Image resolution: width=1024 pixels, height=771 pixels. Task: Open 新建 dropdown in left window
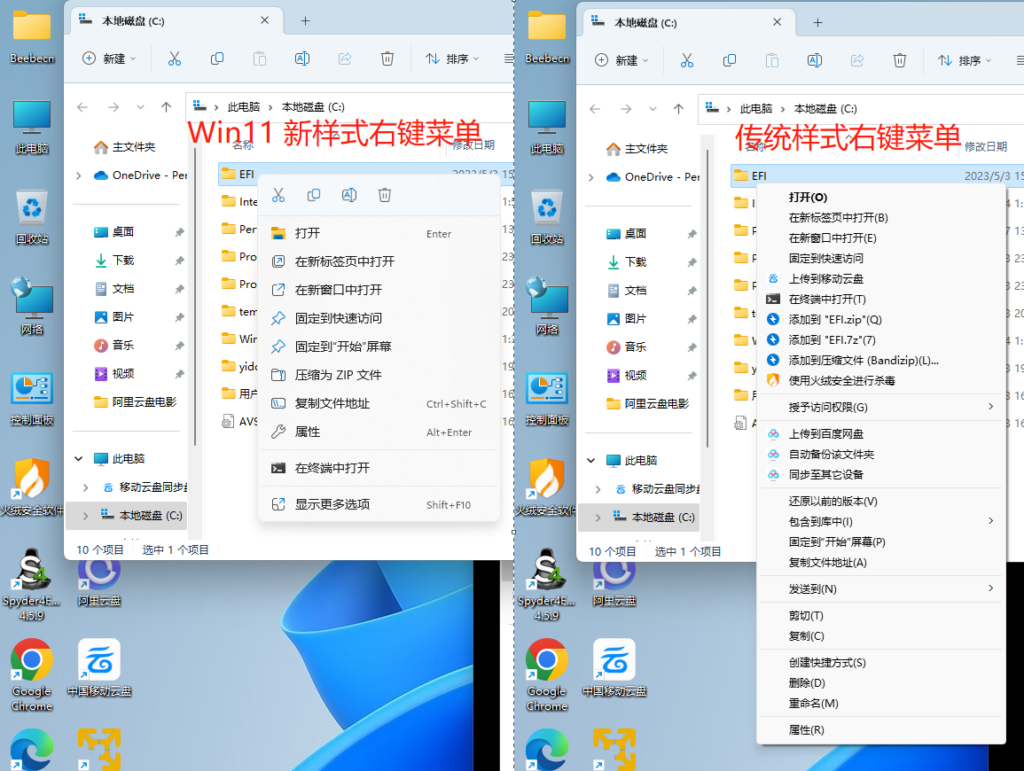(109, 59)
